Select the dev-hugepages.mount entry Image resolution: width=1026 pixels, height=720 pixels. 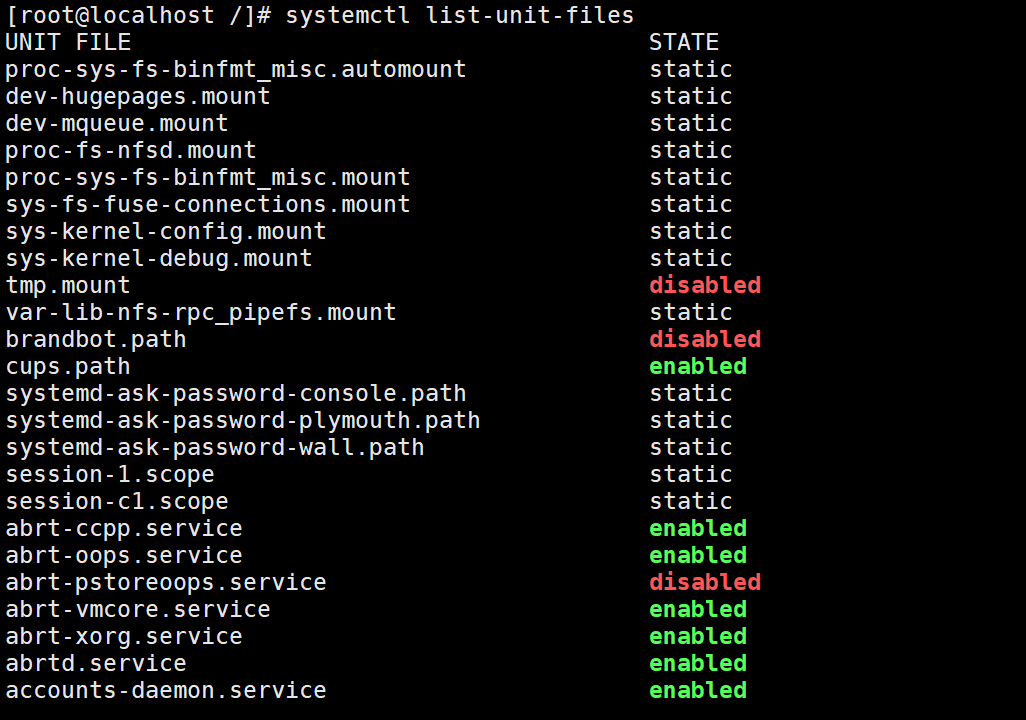click(138, 96)
